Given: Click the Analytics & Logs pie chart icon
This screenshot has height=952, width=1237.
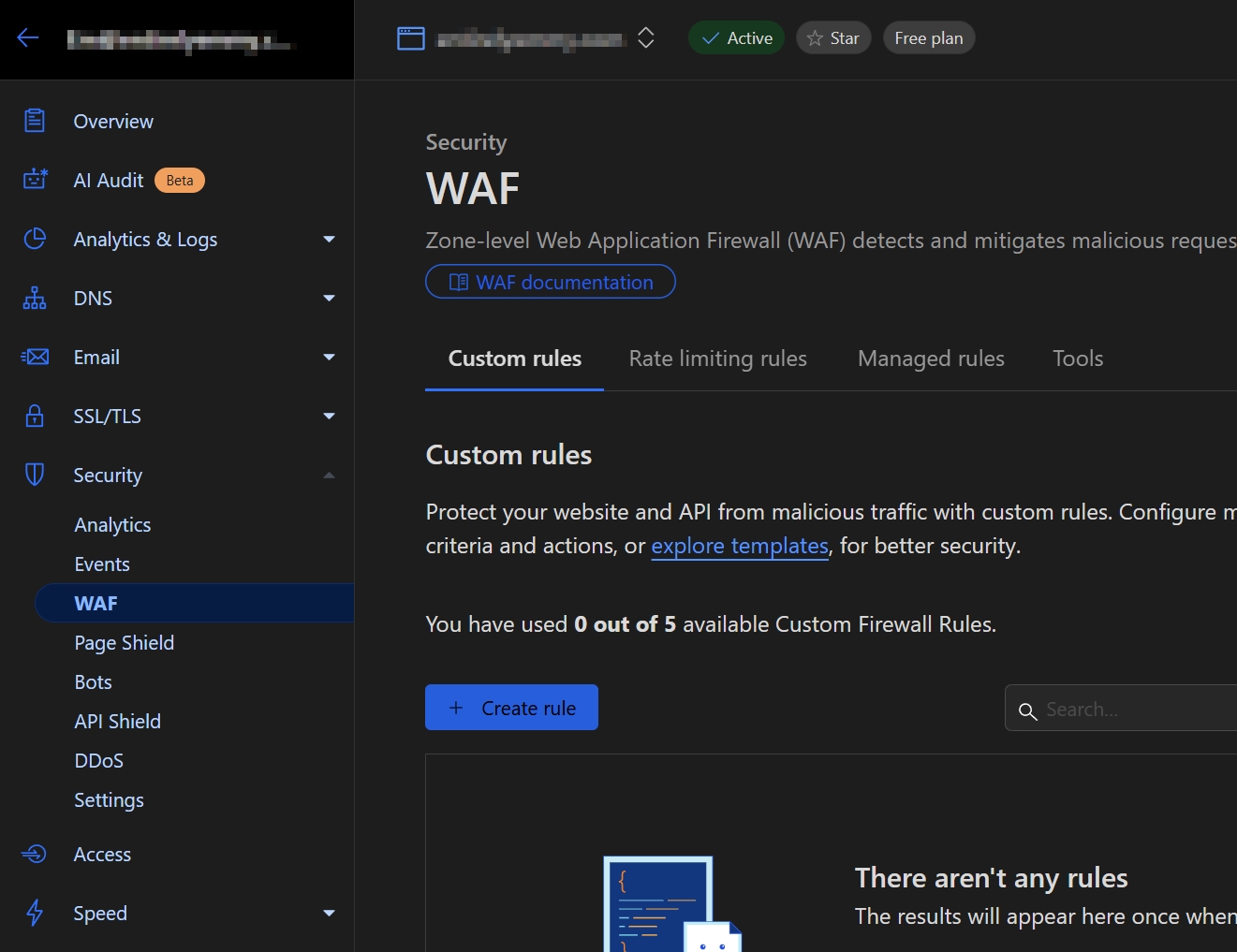Looking at the screenshot, I should 35,239.
